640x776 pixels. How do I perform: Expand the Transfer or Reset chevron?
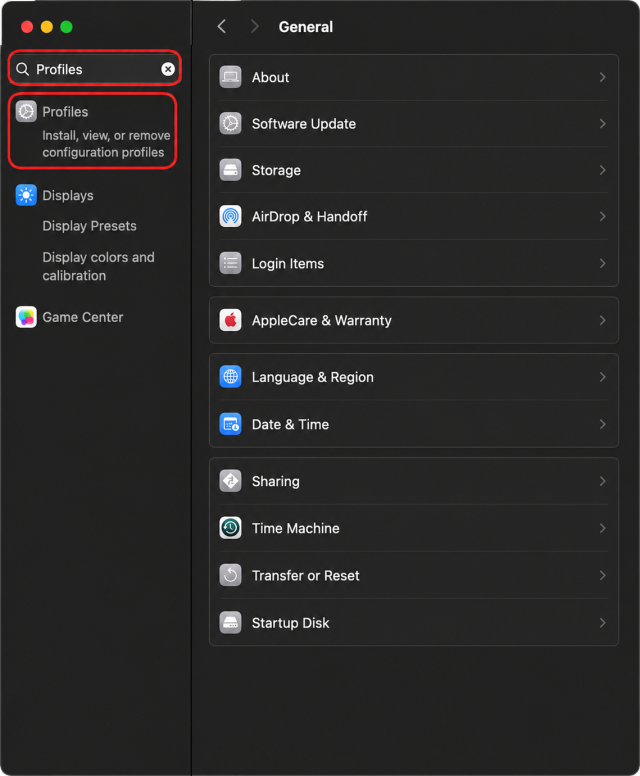tap(602, 575)
